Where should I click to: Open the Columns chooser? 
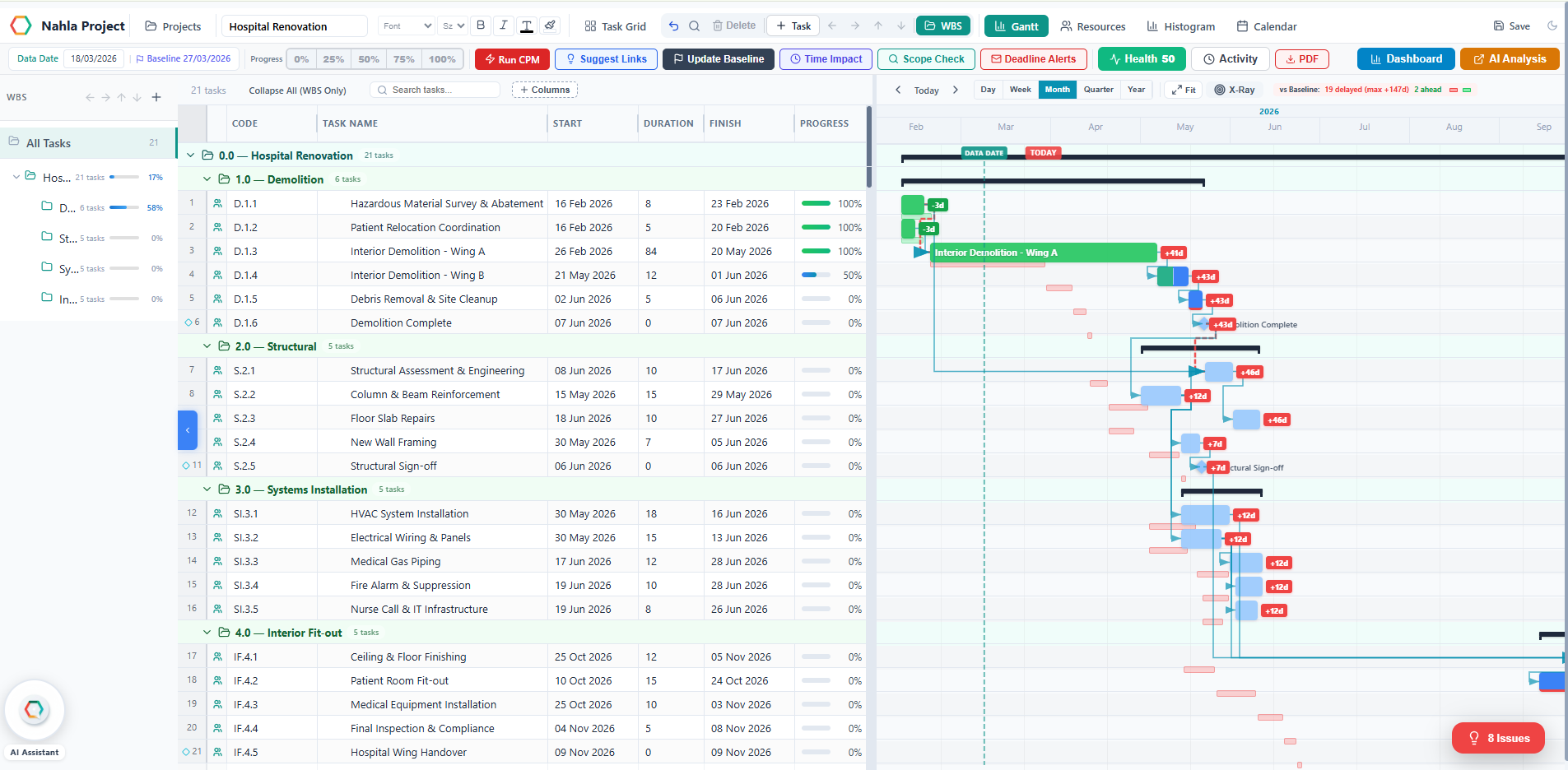pos(545,90)
